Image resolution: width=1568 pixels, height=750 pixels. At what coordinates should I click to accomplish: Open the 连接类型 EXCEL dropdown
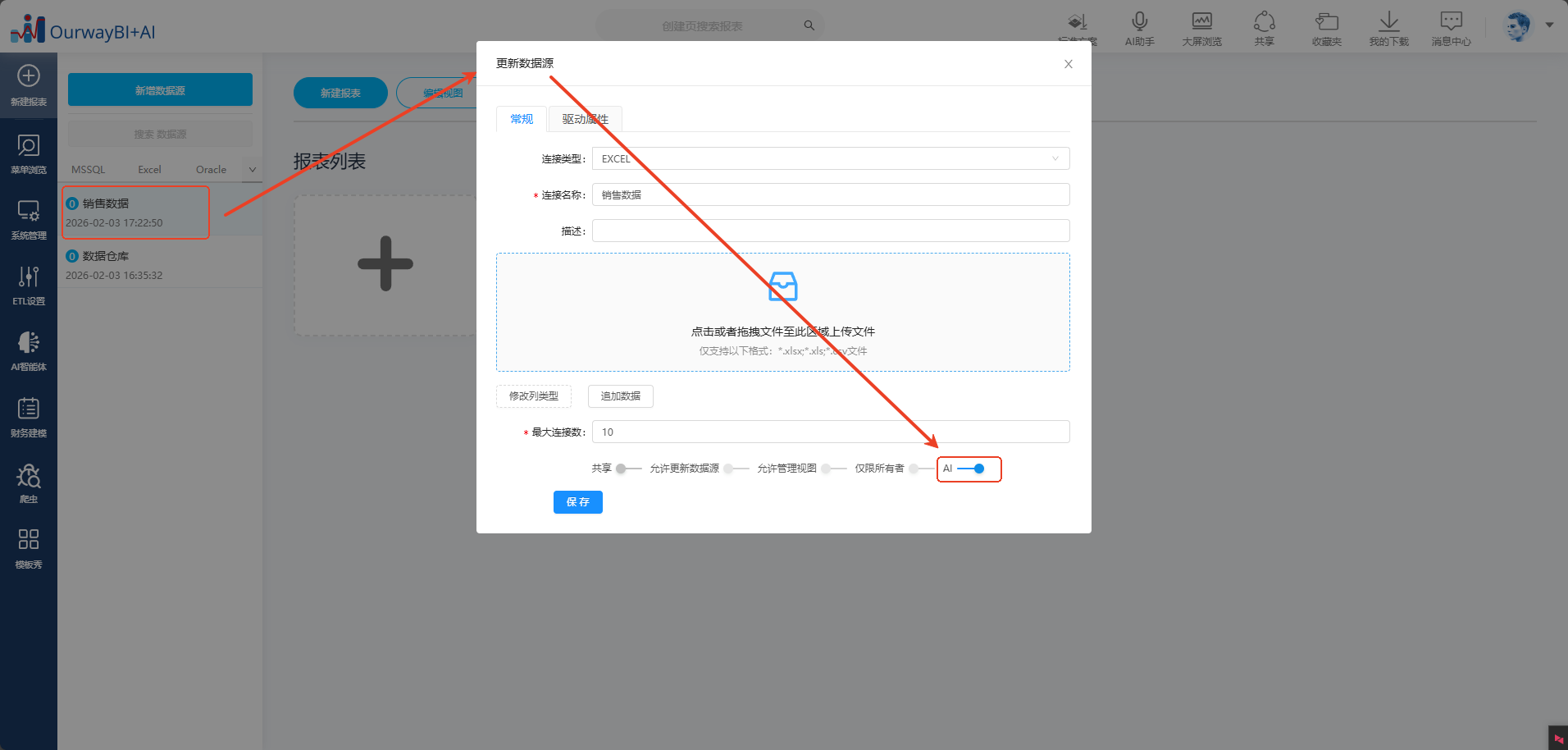(x=831, y=158)
